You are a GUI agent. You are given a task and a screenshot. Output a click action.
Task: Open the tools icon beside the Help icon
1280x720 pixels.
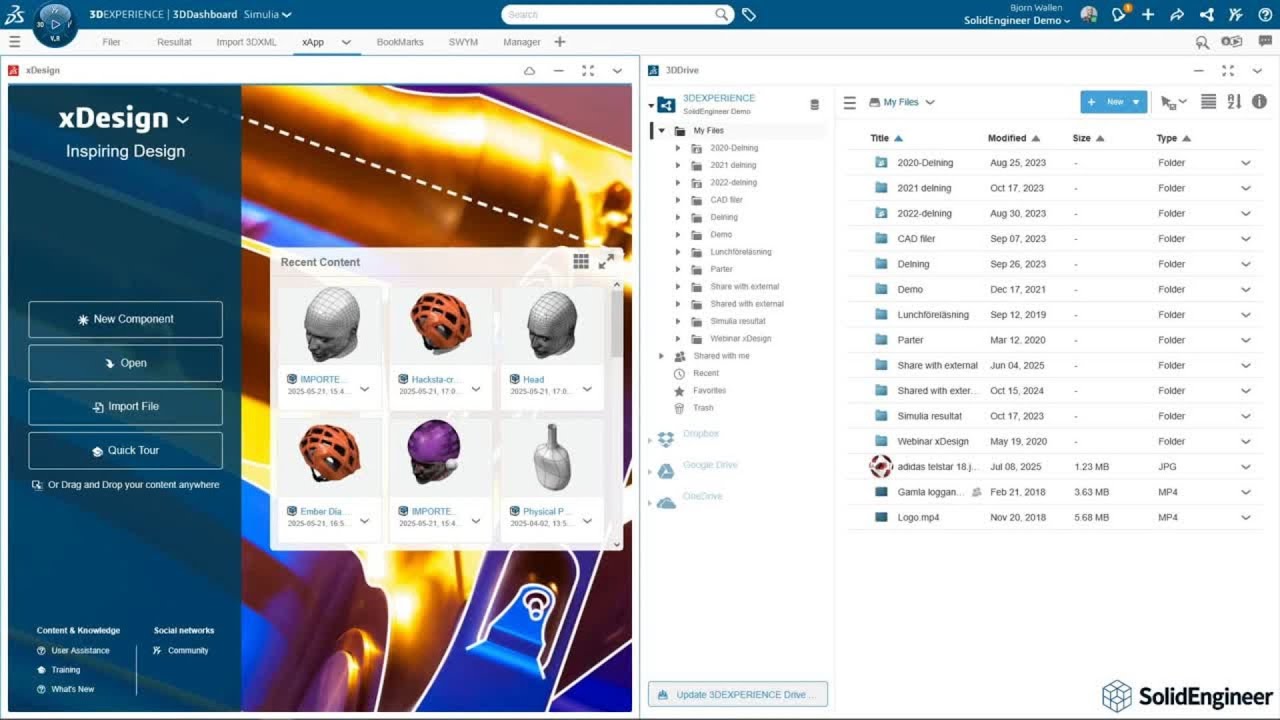(x=1236, y=15)
